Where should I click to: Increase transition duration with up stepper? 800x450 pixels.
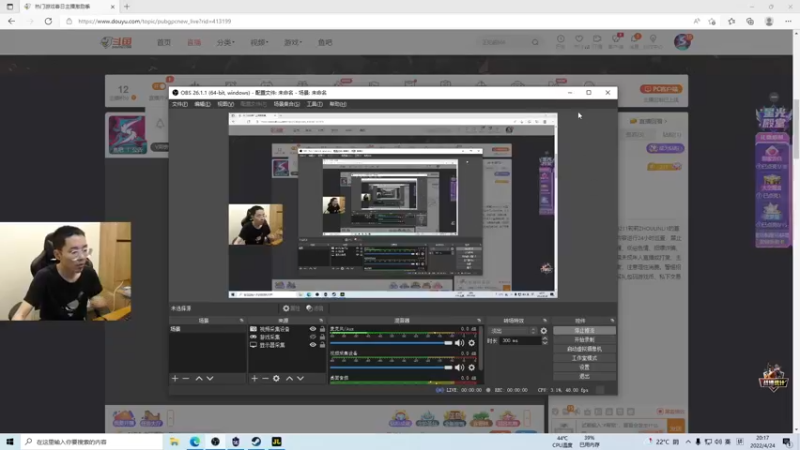click(544, 338)
